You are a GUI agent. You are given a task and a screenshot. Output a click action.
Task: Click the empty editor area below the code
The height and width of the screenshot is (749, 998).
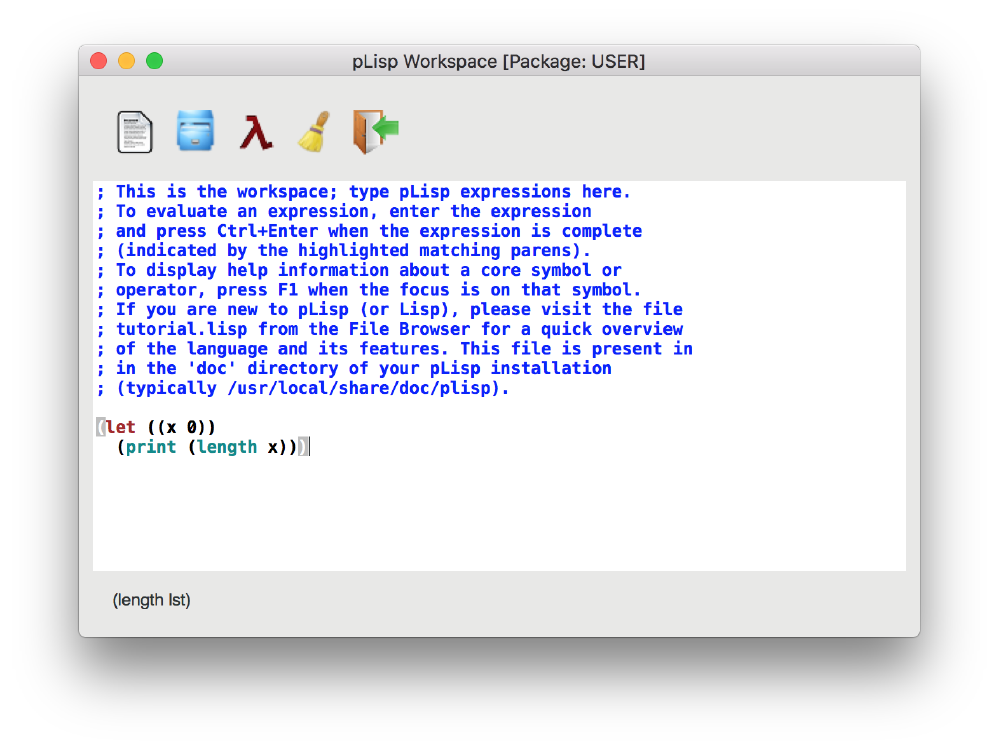pyautogui.click(x=499, y=514)
